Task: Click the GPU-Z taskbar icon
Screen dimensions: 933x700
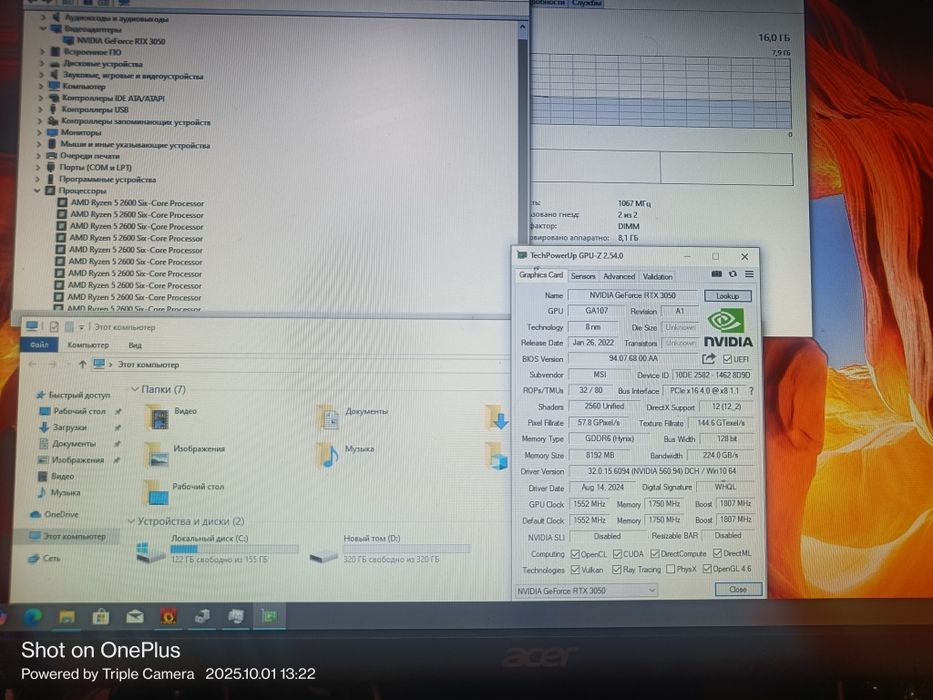Action: click(269, 616)
